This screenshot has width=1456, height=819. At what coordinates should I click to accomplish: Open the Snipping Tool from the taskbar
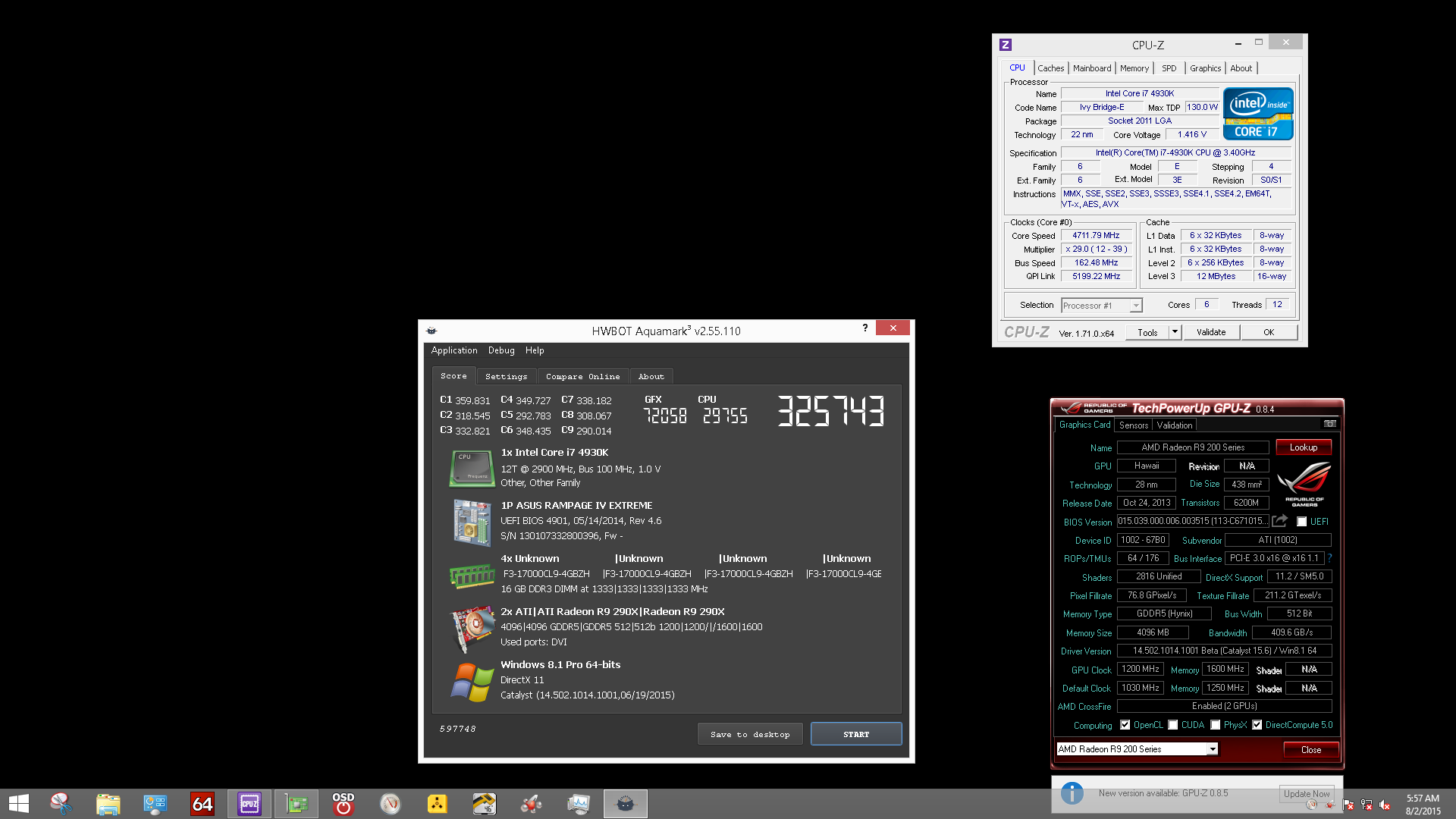61,804
